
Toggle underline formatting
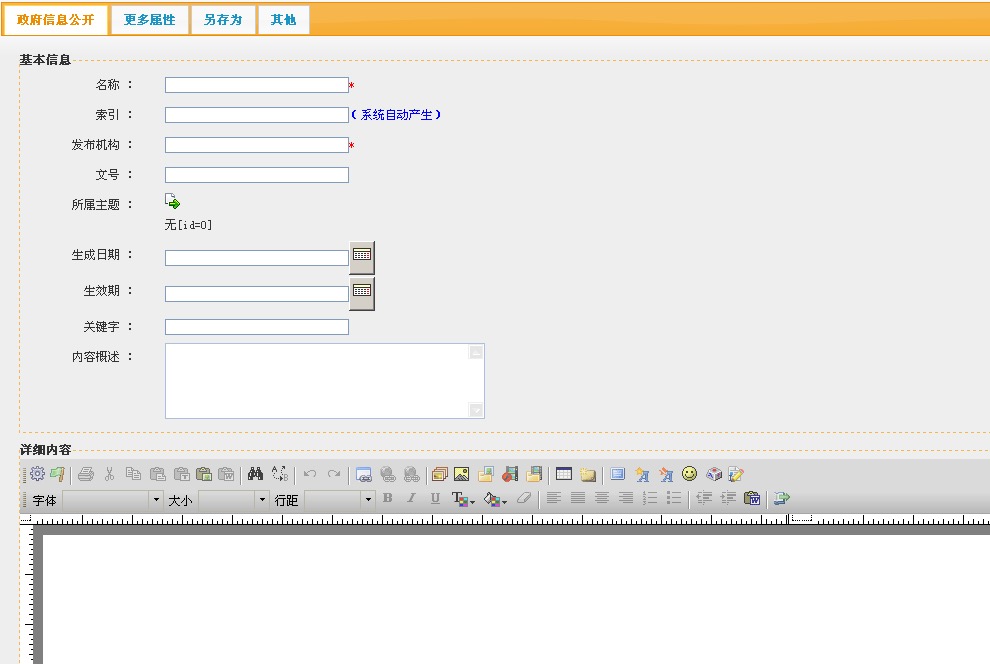435,498
